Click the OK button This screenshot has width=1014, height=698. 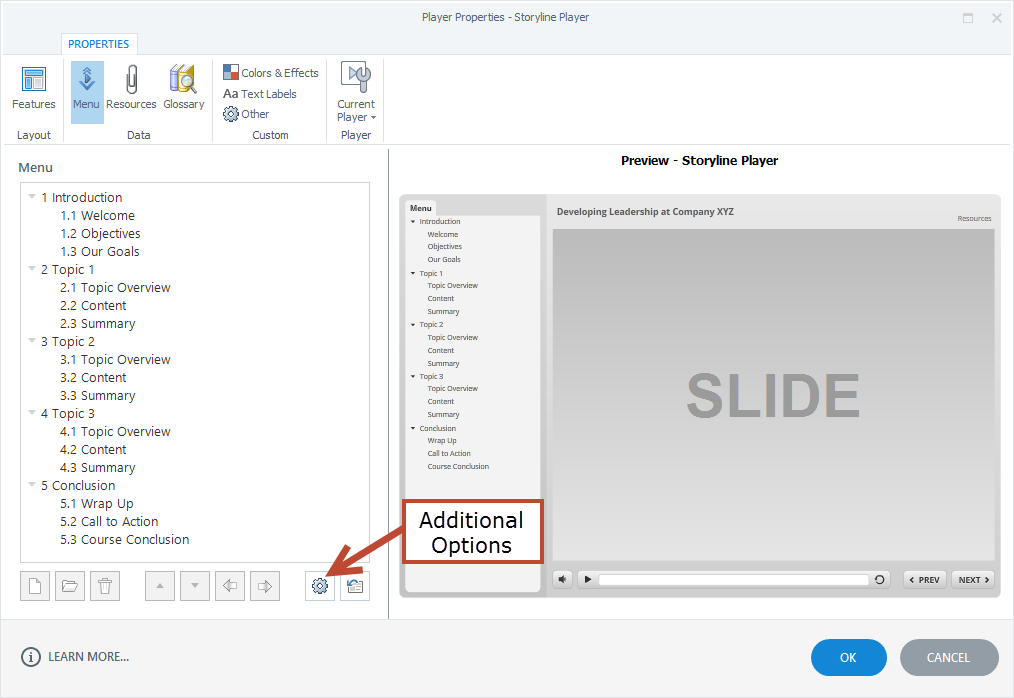(848, 657)
